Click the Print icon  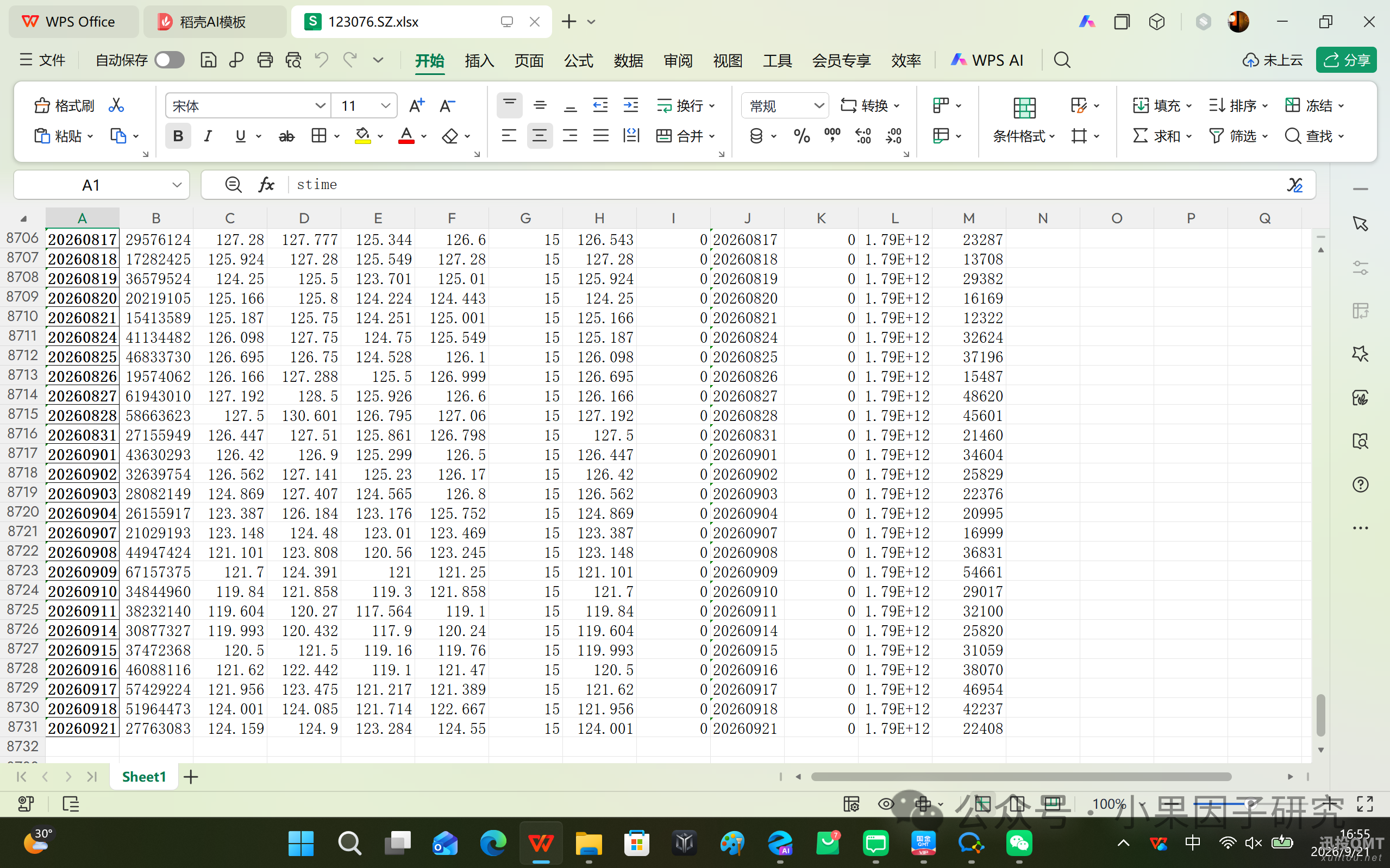pyautogui.click(x=265, y=60)
